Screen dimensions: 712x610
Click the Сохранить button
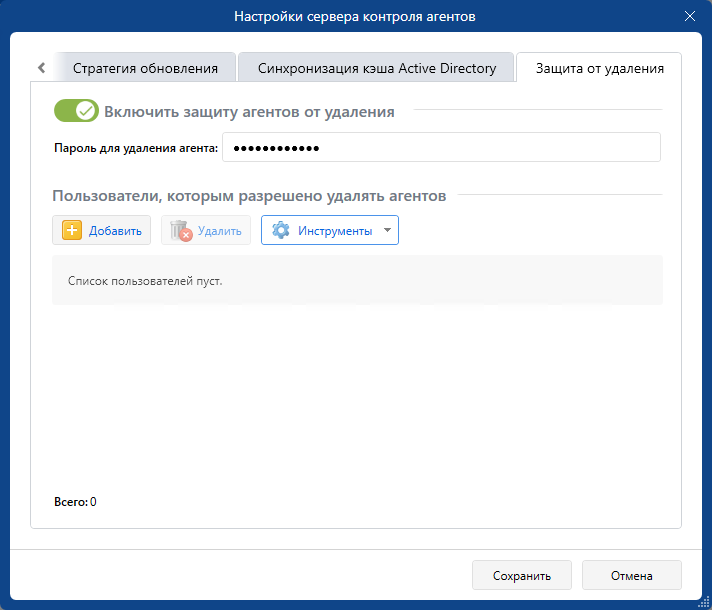coord(522,575)
